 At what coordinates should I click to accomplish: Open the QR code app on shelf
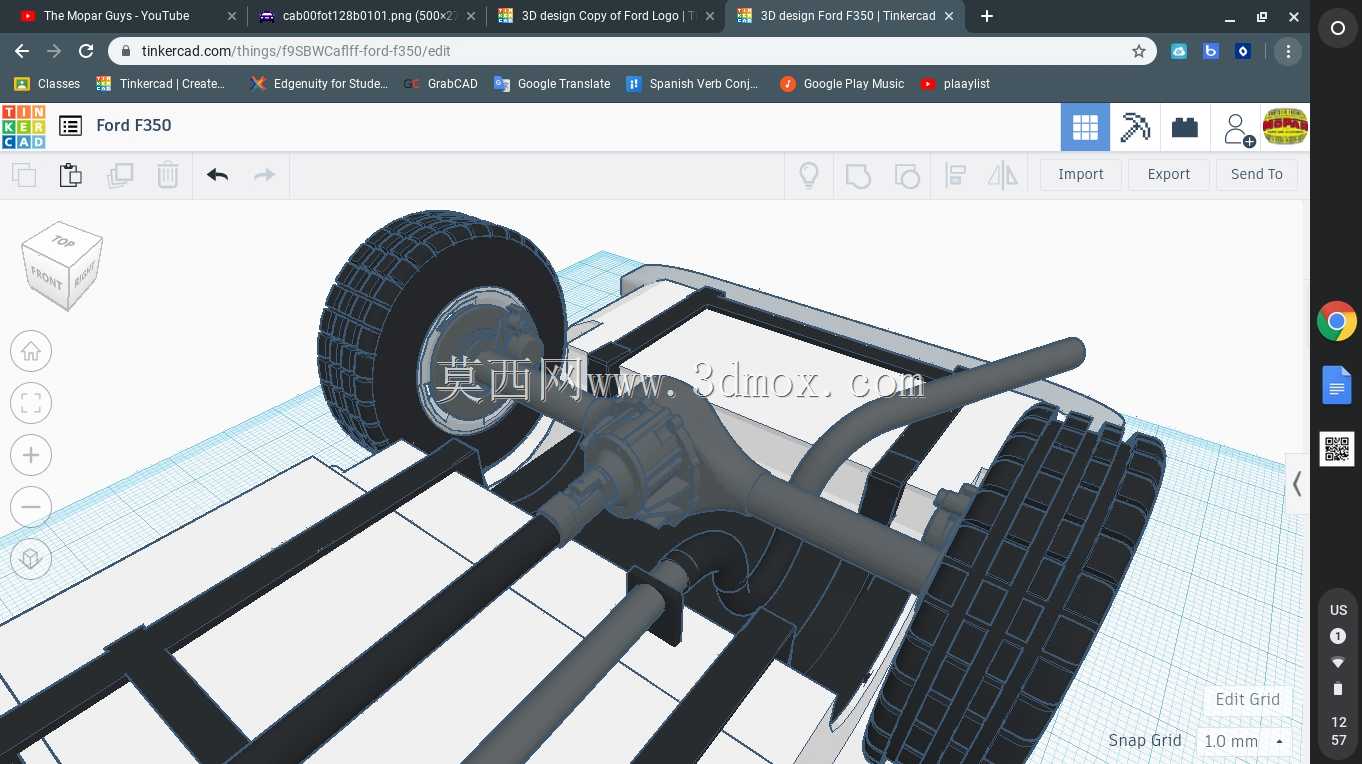pyautogui.click(x=1337, y=449)
